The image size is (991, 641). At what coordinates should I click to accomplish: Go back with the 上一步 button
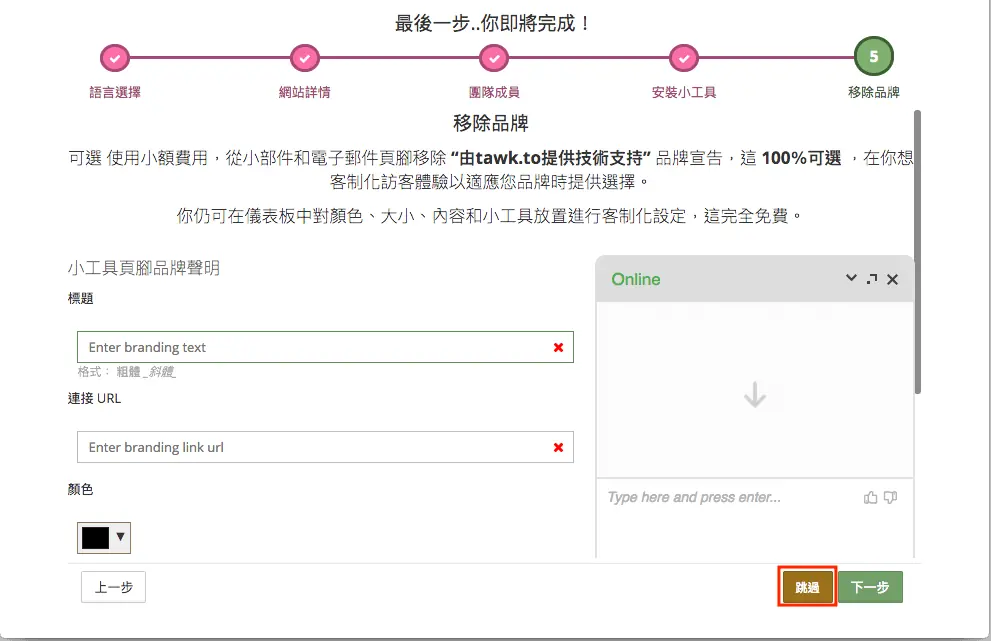click(x=113, y=587)
